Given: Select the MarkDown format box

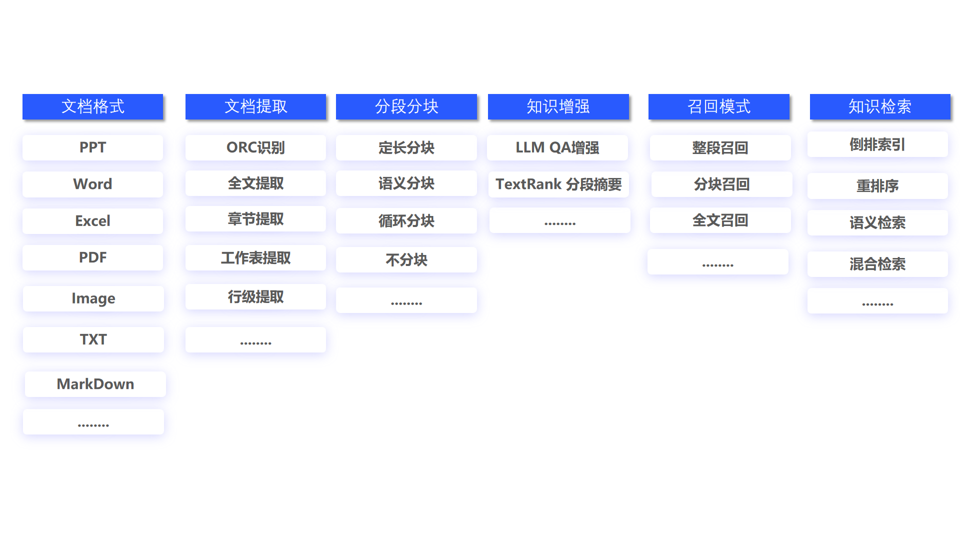Looking at the screenshot, I should pos(95,384).
